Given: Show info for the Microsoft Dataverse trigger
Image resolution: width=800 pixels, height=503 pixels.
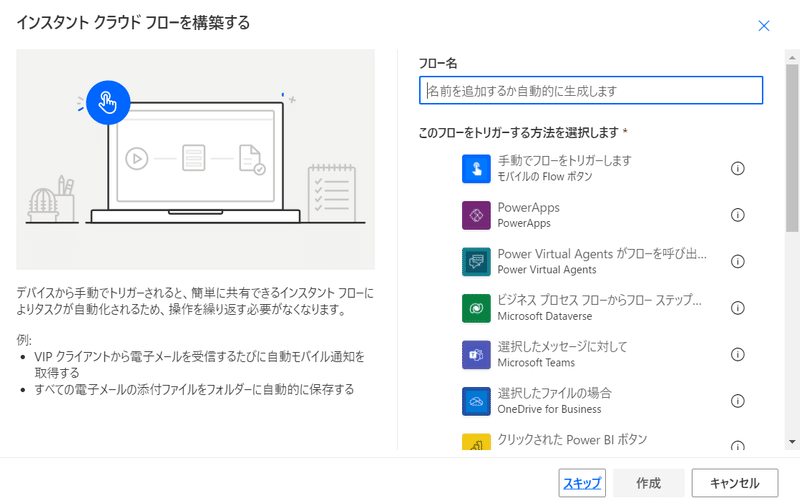Looking at the screenshot, I should coord(738,308).
